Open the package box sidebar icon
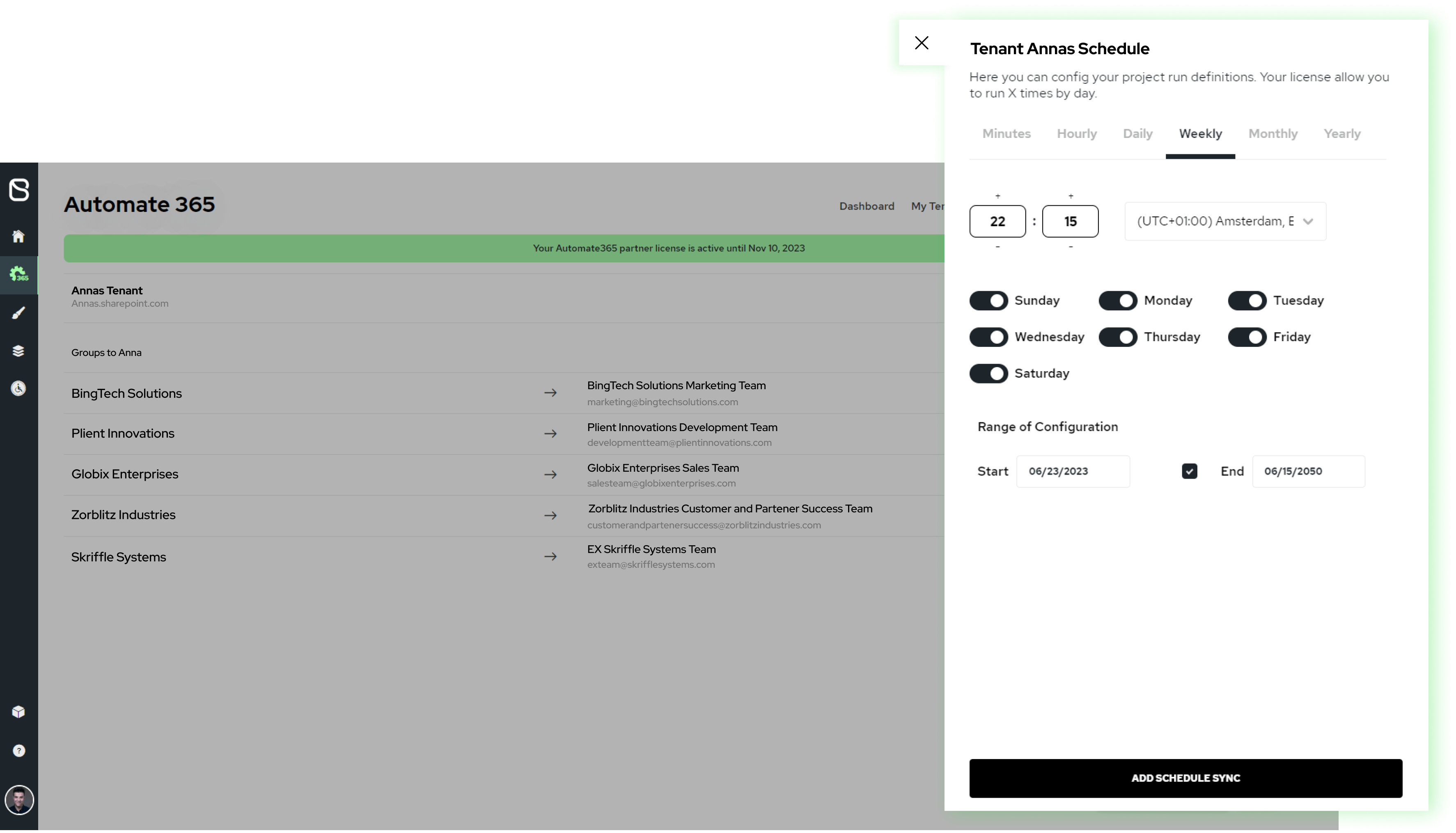The width and height of the screenshot is (1456, 833). (18, 713)
